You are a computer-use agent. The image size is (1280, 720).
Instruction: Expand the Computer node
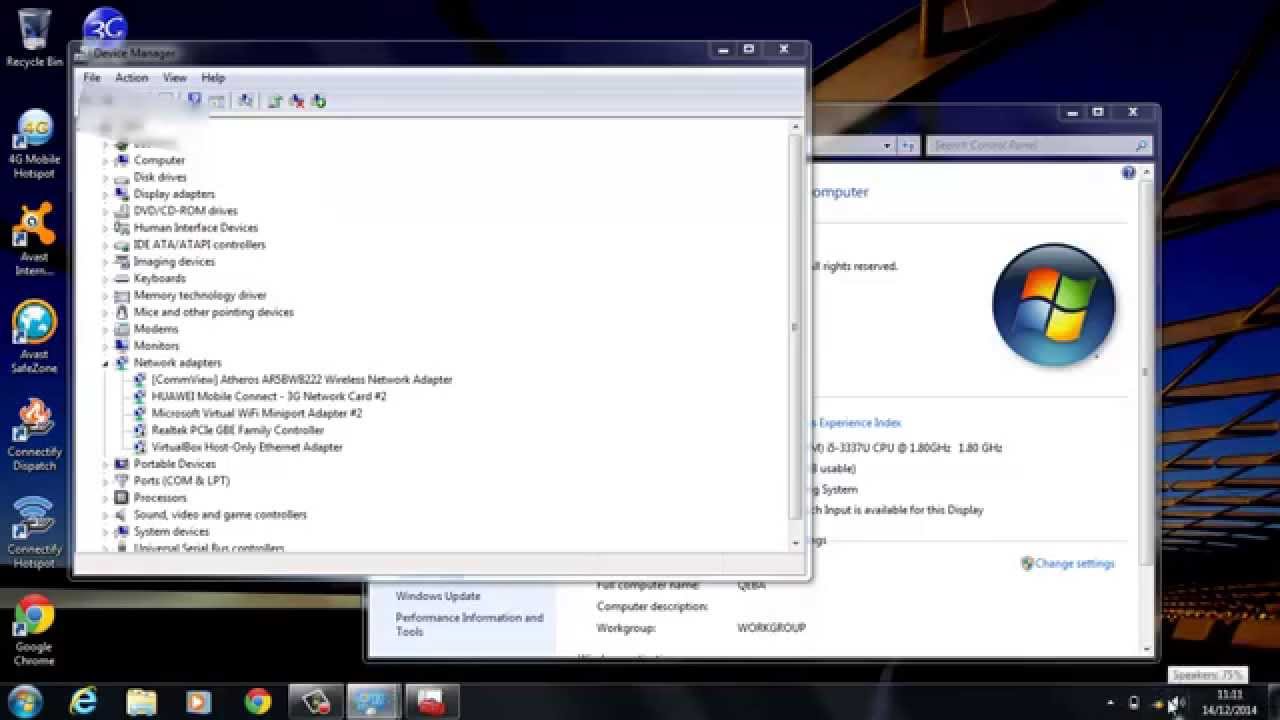(x=105, y=161)
